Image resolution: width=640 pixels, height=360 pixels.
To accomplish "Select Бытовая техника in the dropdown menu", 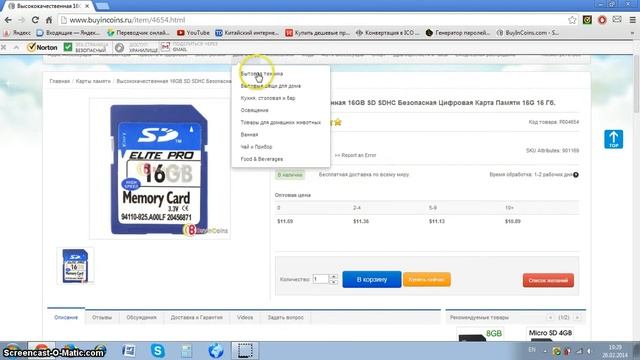I will click(x=262, y=74).
